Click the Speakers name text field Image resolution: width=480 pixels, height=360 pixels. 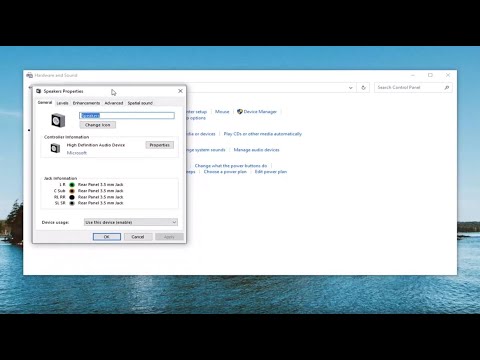127,115
